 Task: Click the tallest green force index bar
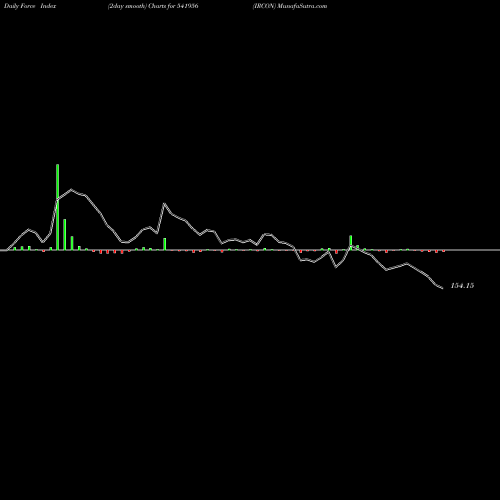point(58,207)
